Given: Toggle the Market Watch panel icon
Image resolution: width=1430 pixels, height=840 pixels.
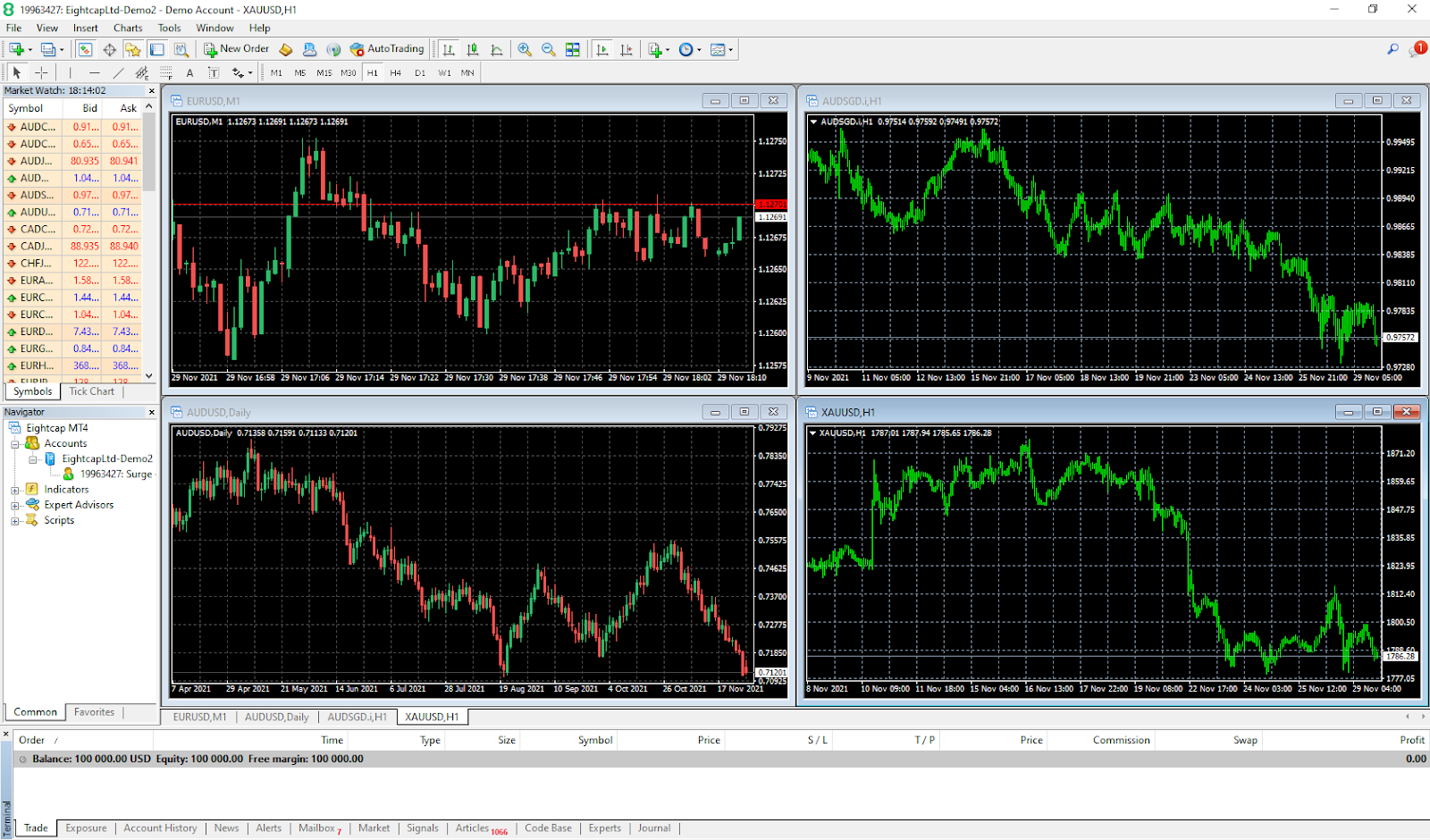Looking at the screenshot, I should (85, 50).
